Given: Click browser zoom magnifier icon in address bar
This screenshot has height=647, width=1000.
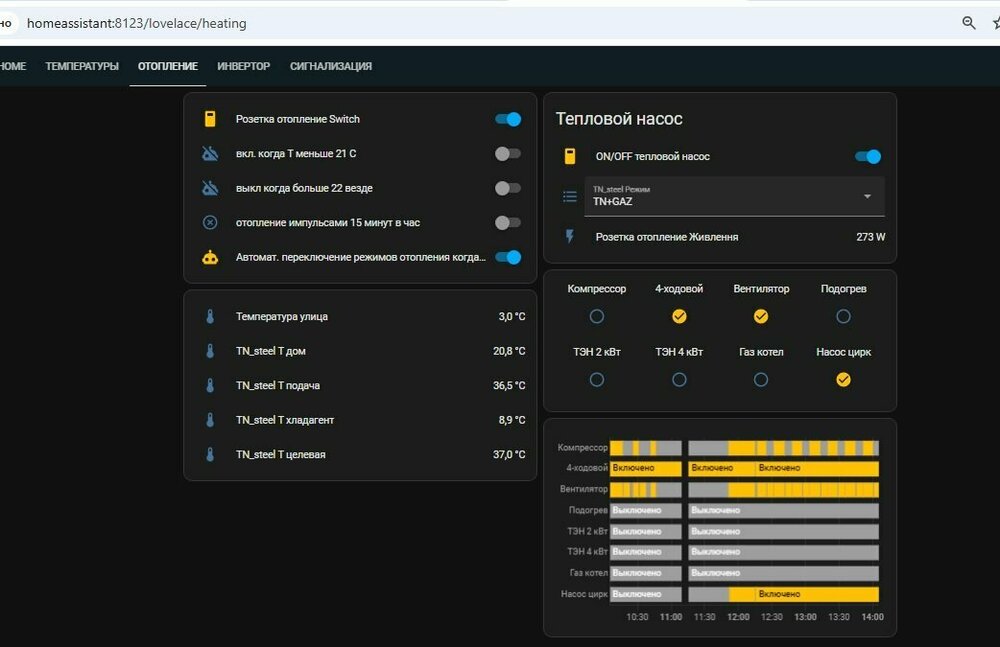Looking at the screenshot, I should 968,23.
